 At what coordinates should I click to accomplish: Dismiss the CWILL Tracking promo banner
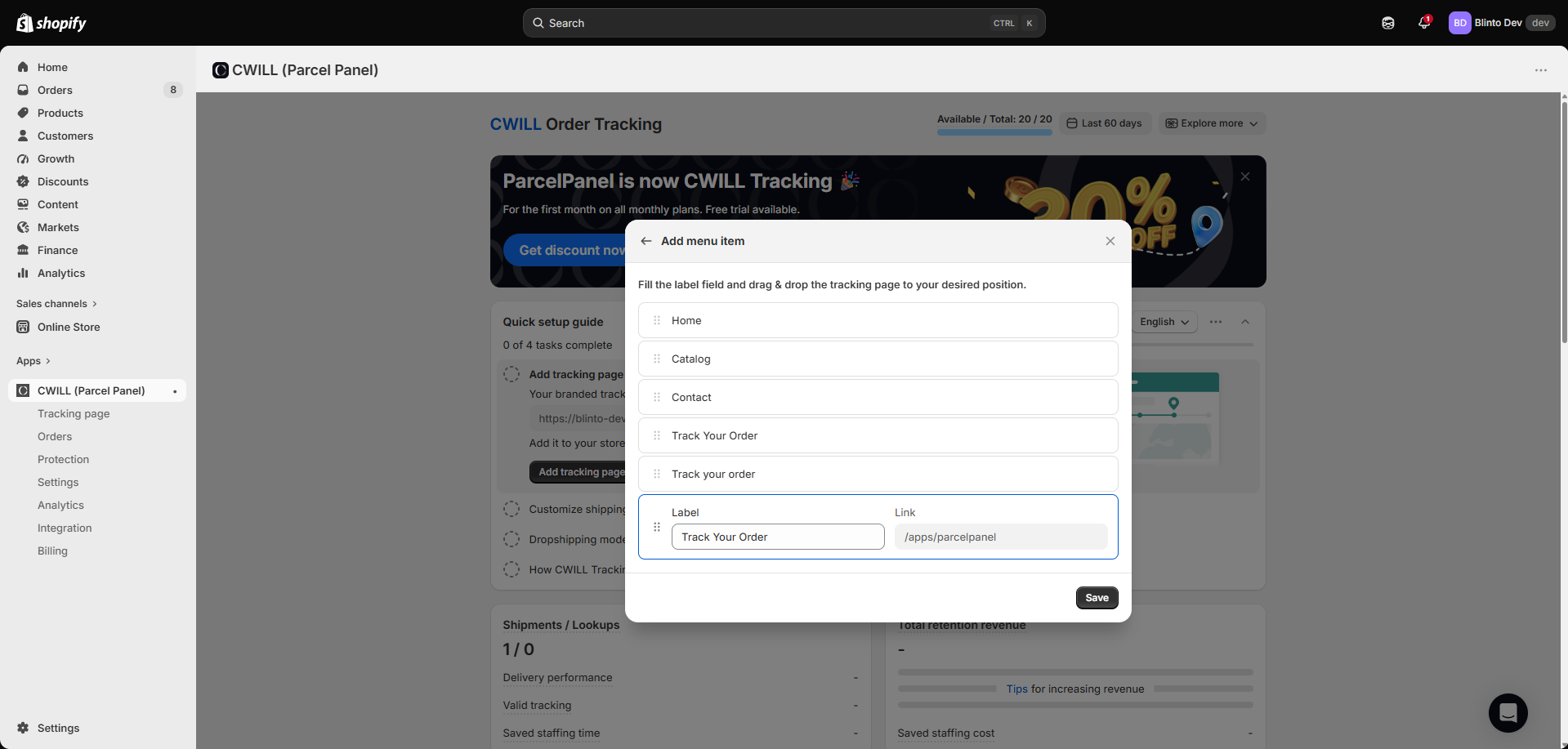pos(1245,176)
